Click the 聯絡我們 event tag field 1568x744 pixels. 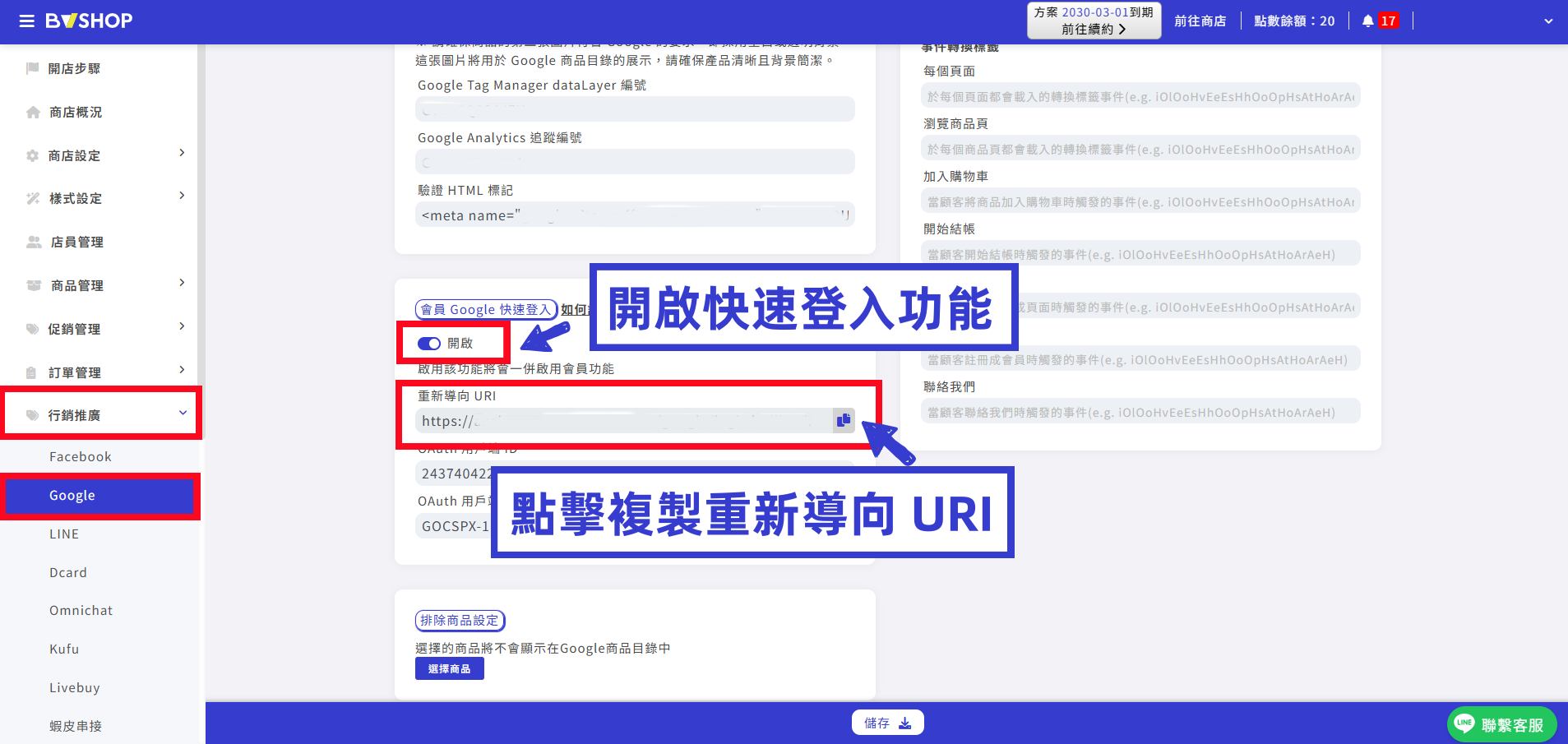coord(1141,412)
